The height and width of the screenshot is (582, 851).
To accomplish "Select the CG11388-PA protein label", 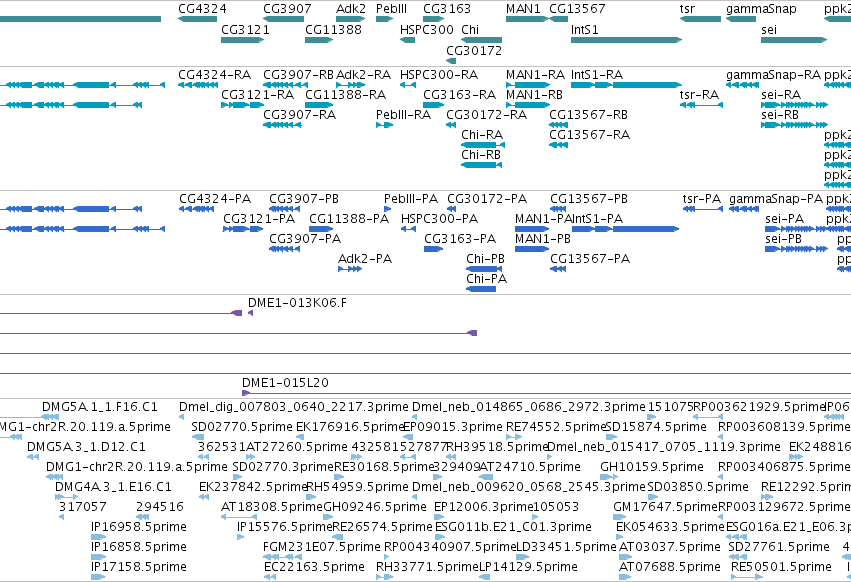I will 349,219.
